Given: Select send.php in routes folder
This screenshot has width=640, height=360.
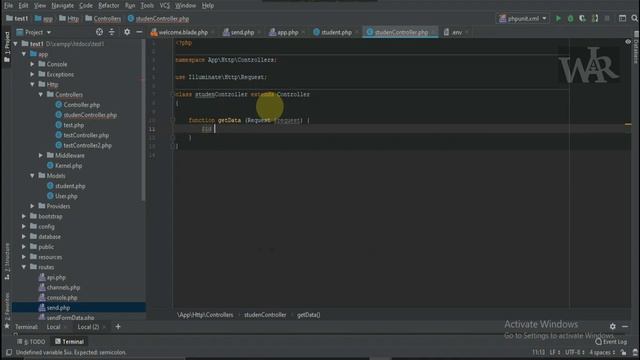Looking at the screenshot, I should [58, 308].
